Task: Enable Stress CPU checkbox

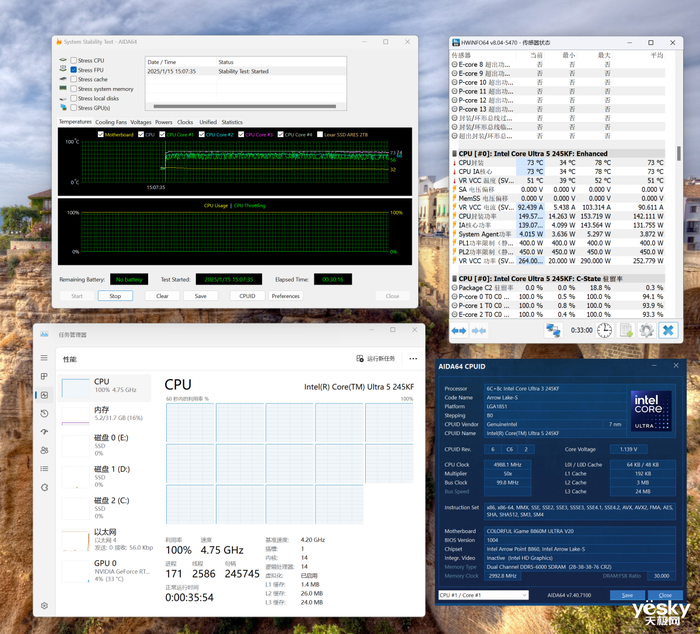Action: (x=74, y=60)
